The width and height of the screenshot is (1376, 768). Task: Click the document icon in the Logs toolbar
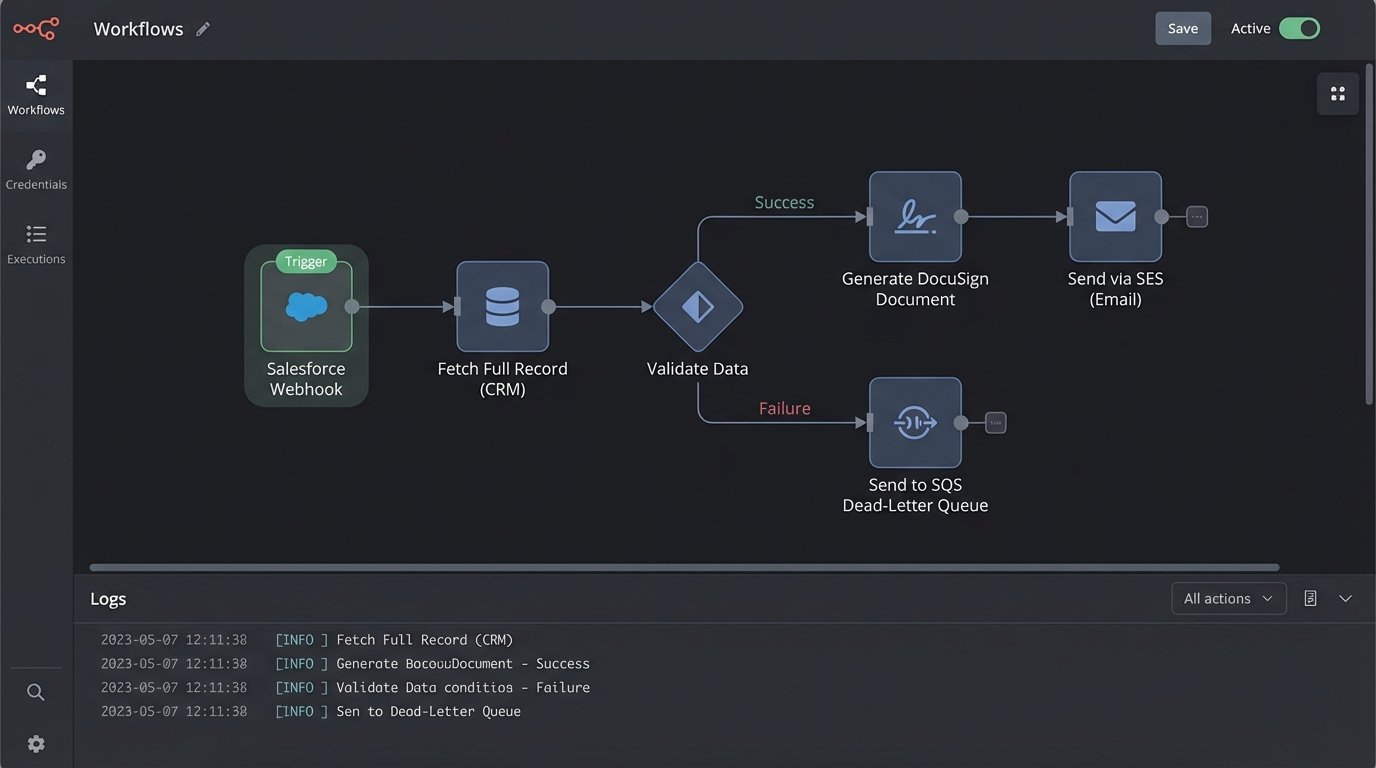pos(1310,597)
